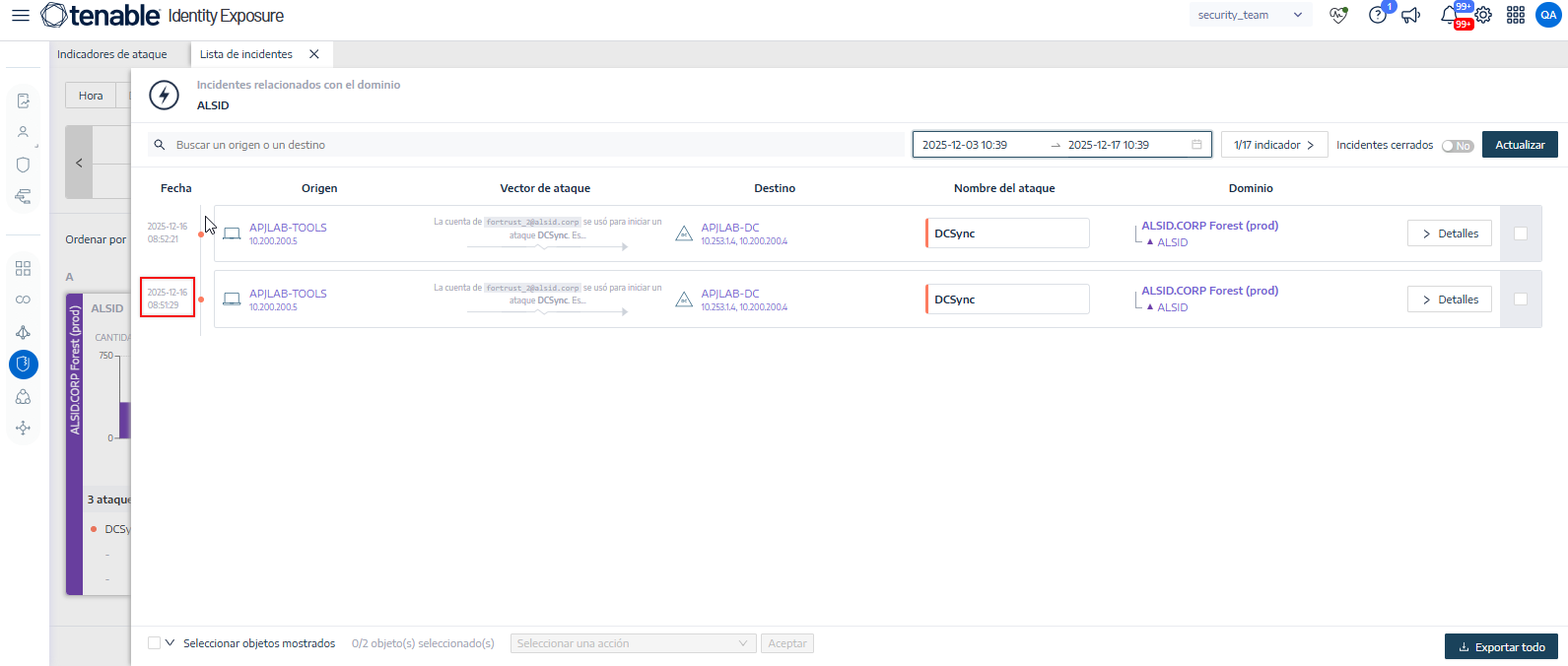The width and height of the screenshot is (1568, 666).
Task: Click the Actualizar button
Action: click(x=1519, y=145)
